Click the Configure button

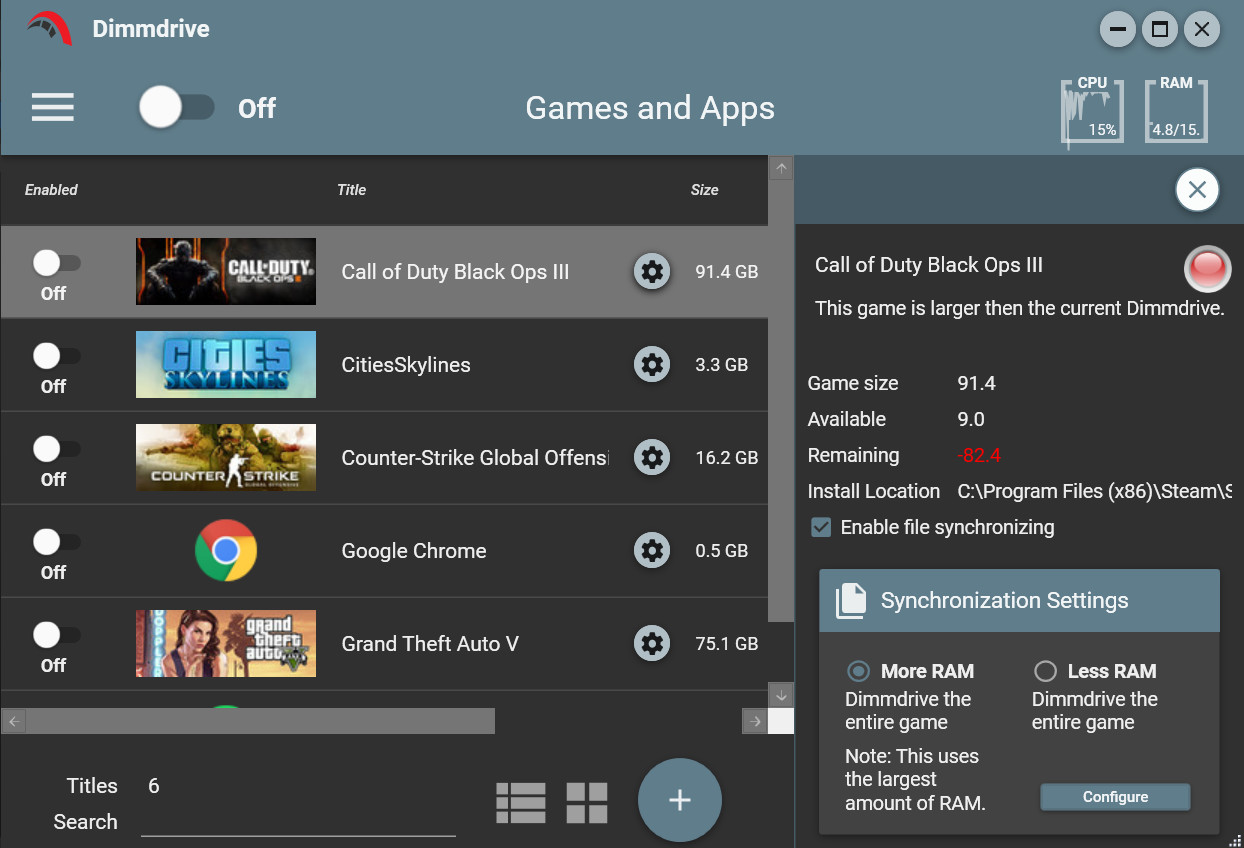(1114, 797)
